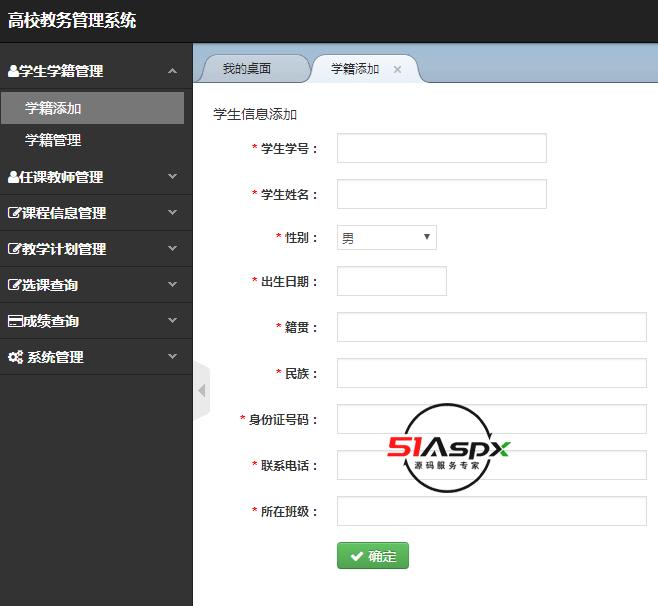
Task: Click the 学生信息添加 heading text
Action: click(x=255, y=114)
